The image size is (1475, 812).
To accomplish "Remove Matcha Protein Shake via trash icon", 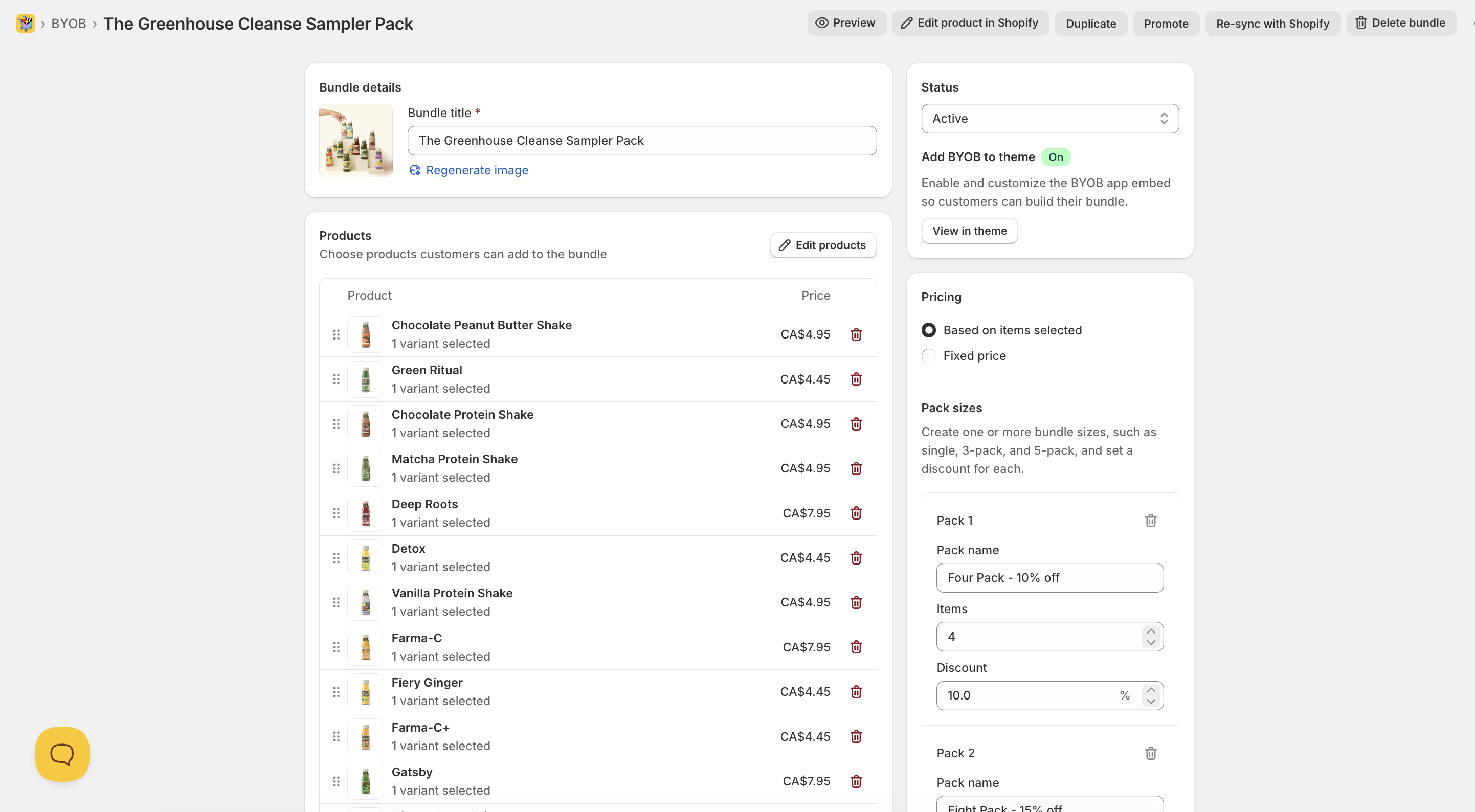I will click(856, 468).
